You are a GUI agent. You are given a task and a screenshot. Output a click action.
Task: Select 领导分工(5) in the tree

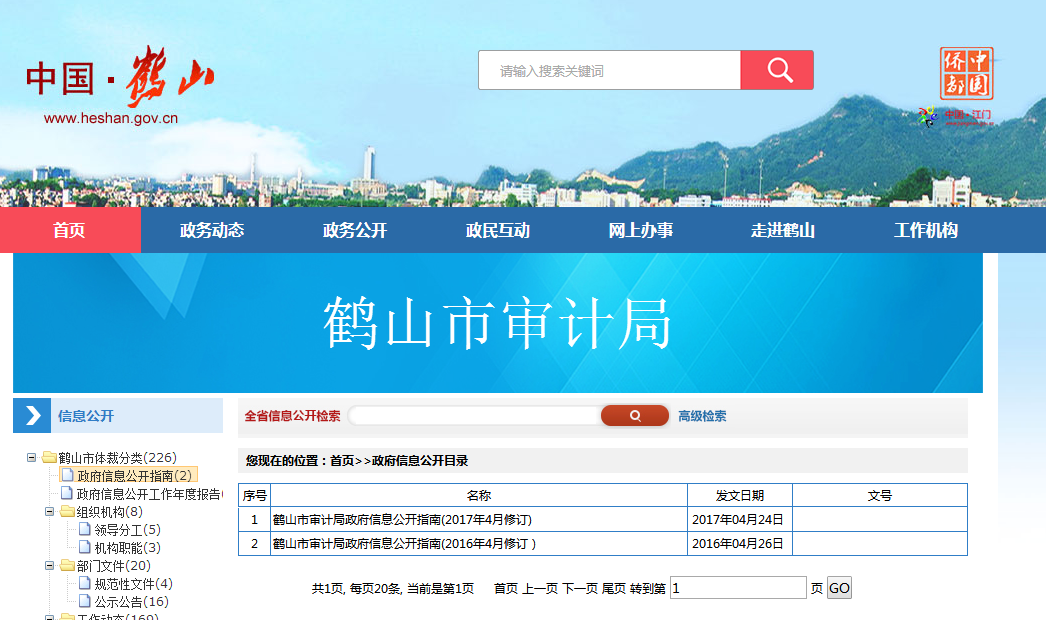(x=127, y=530)
